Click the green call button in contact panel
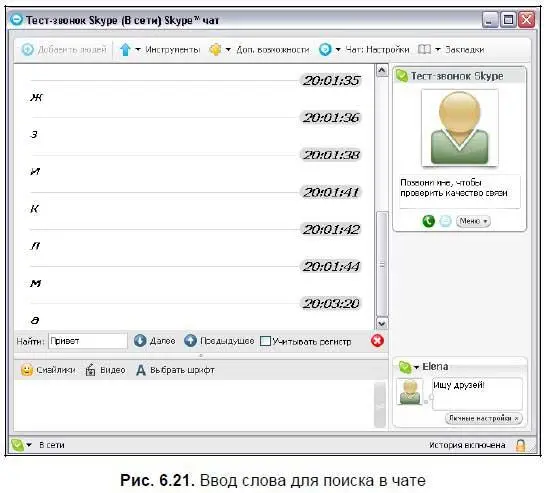Viewport: 547px width, 493px height. coord(428,221)
